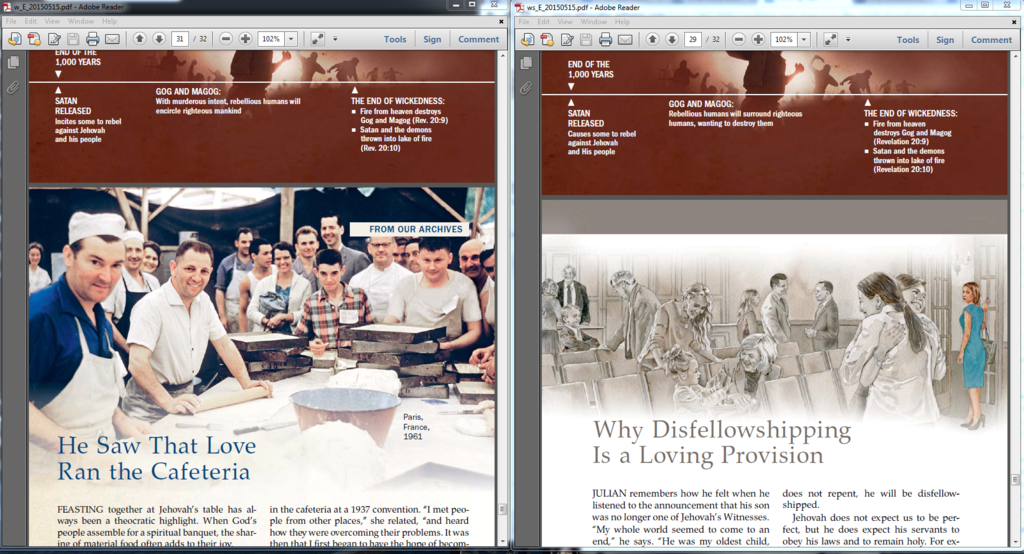The image size is (1024, 554).
Task: Open zoom level dropdown in left window
Action: pos(291,39)
